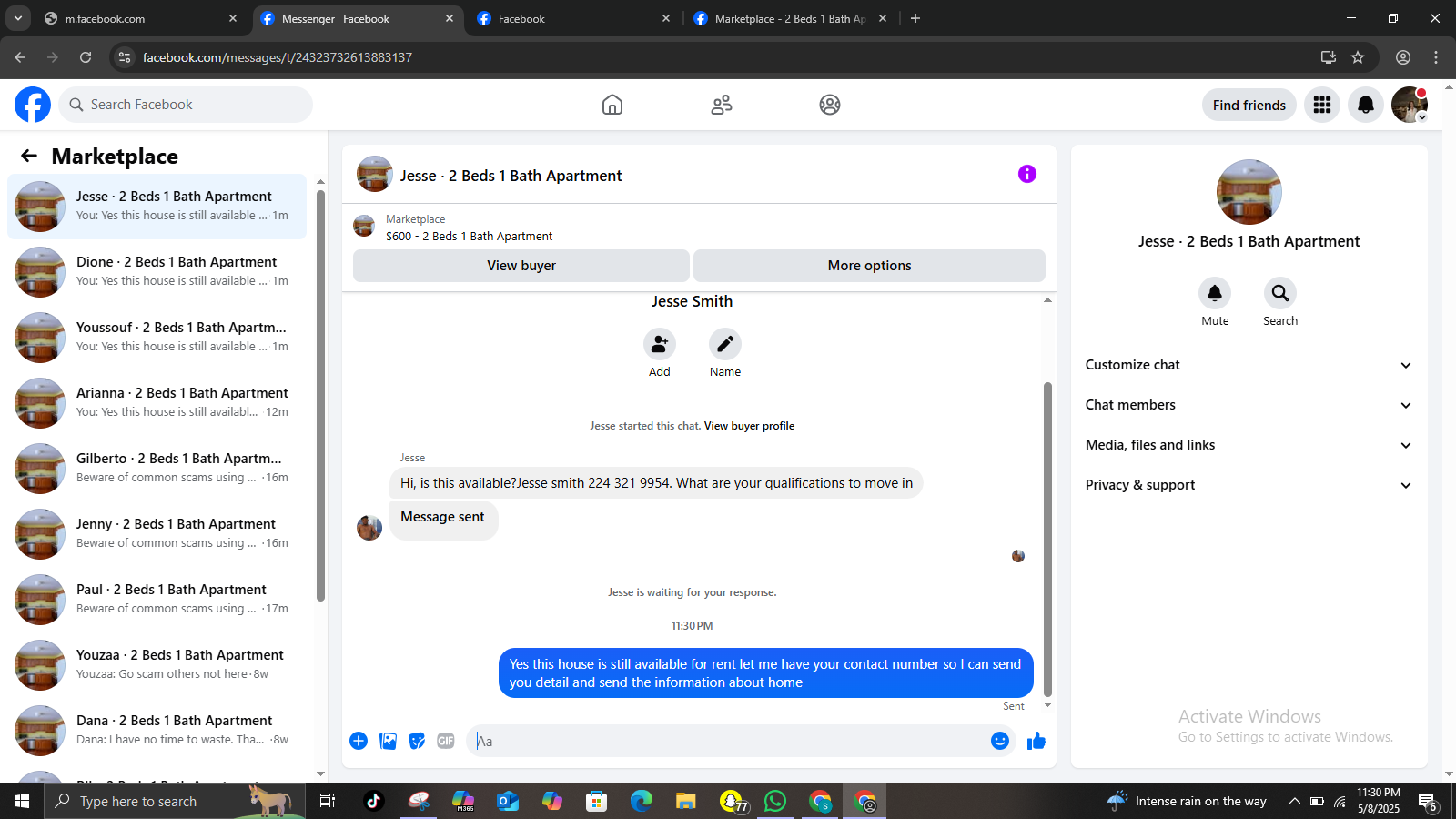Viewport: 1456px width, 819px height.
Task: Click the Search Facebook input field
Action: coord(186,105)
